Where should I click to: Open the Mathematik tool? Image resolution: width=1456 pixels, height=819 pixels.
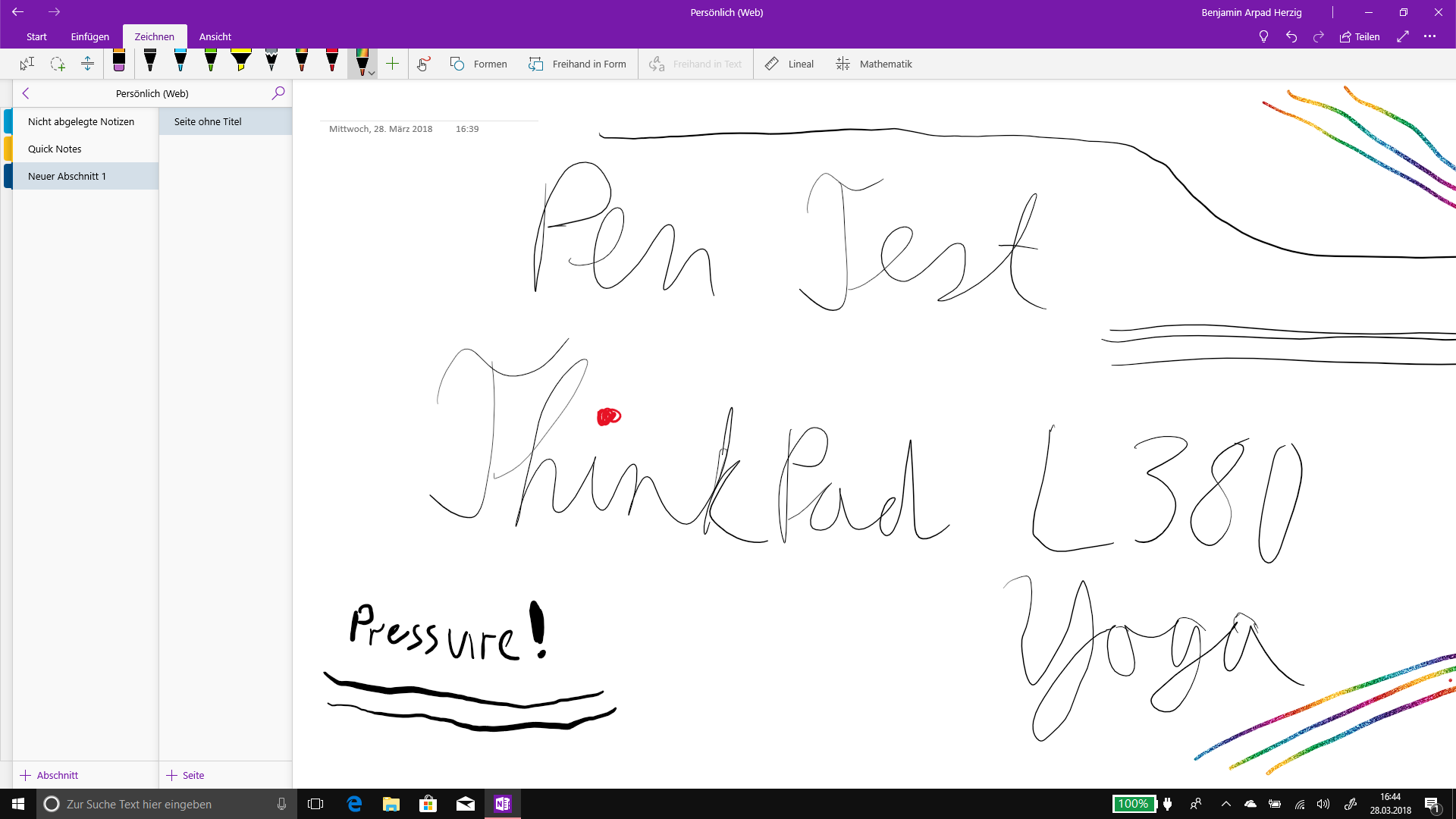pos(874,64)
